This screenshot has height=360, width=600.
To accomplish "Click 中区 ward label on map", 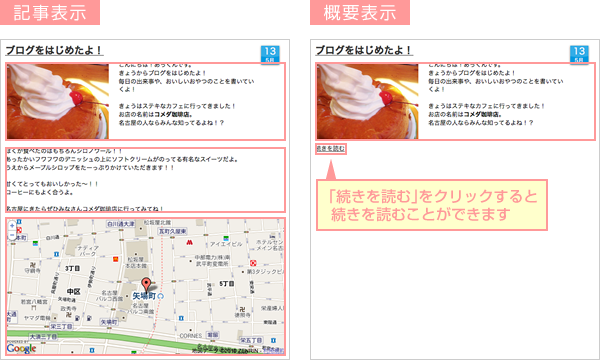I will (x=73, y=292).
